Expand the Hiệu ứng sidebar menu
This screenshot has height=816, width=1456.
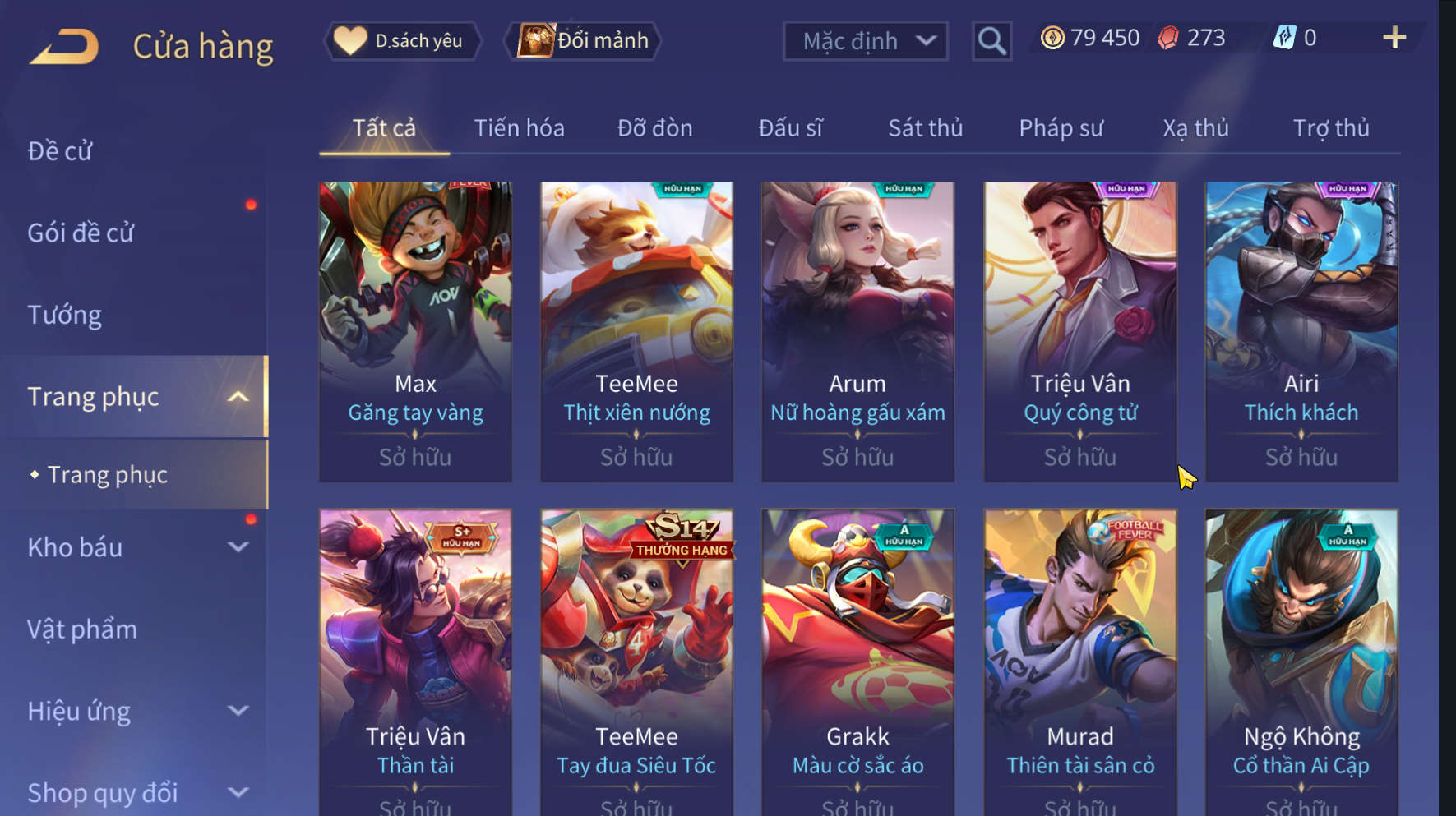[238, 711]
